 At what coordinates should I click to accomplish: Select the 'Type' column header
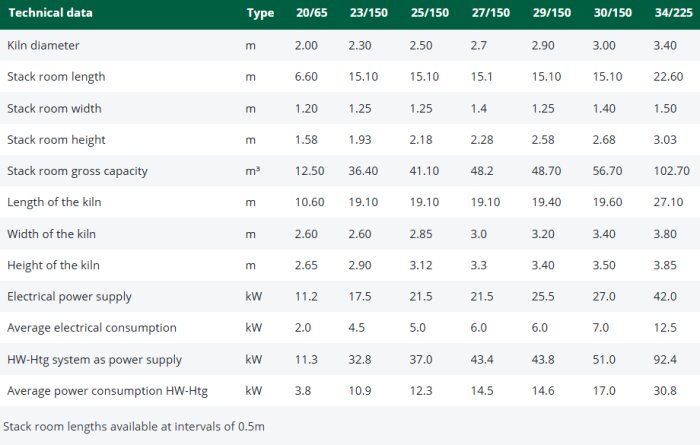coord(260,13)
